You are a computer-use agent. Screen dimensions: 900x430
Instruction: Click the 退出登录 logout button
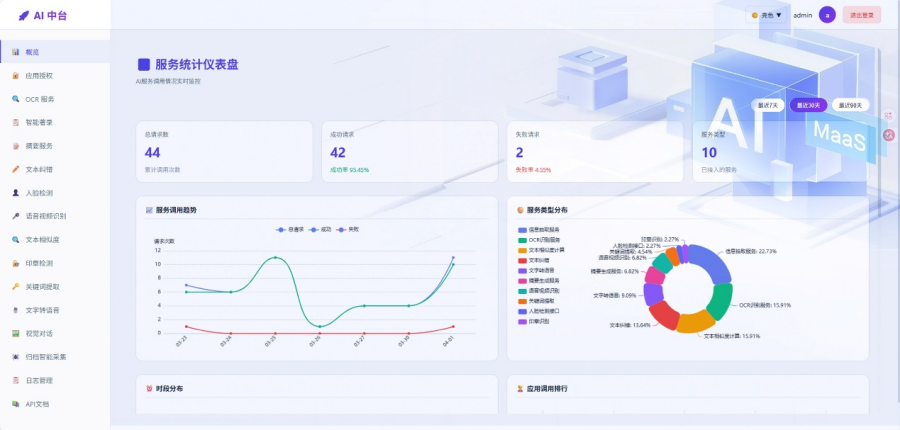[862, 16]
